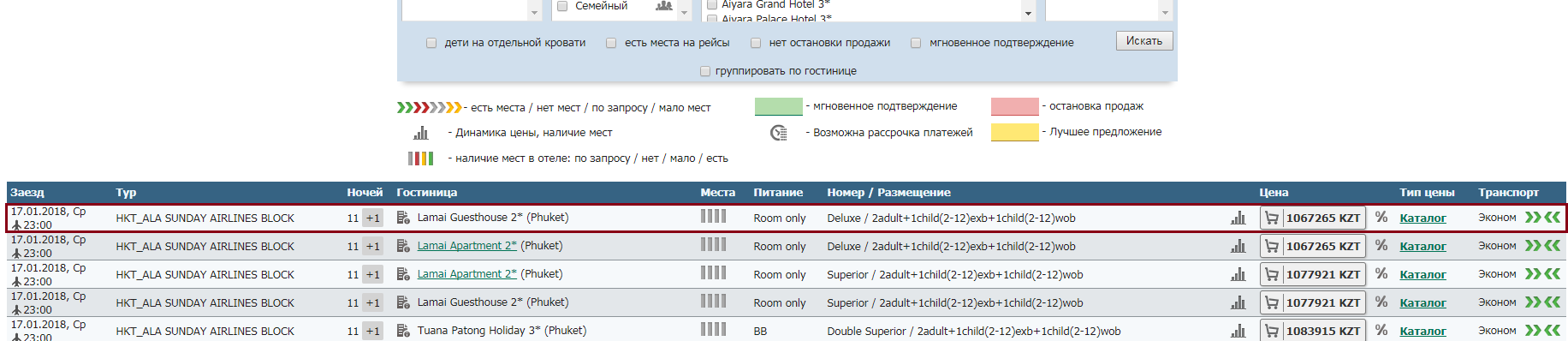Click +1 nights button in first row
This screenshot has width=1568, height=341.
[x=373, y=218]
